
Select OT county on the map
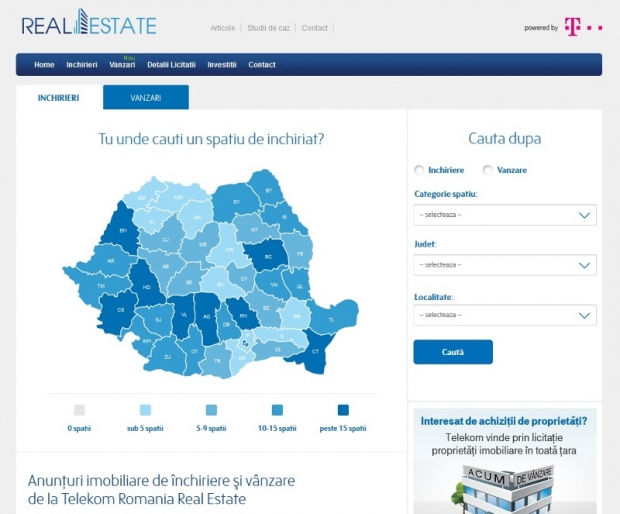click(194, 351)
